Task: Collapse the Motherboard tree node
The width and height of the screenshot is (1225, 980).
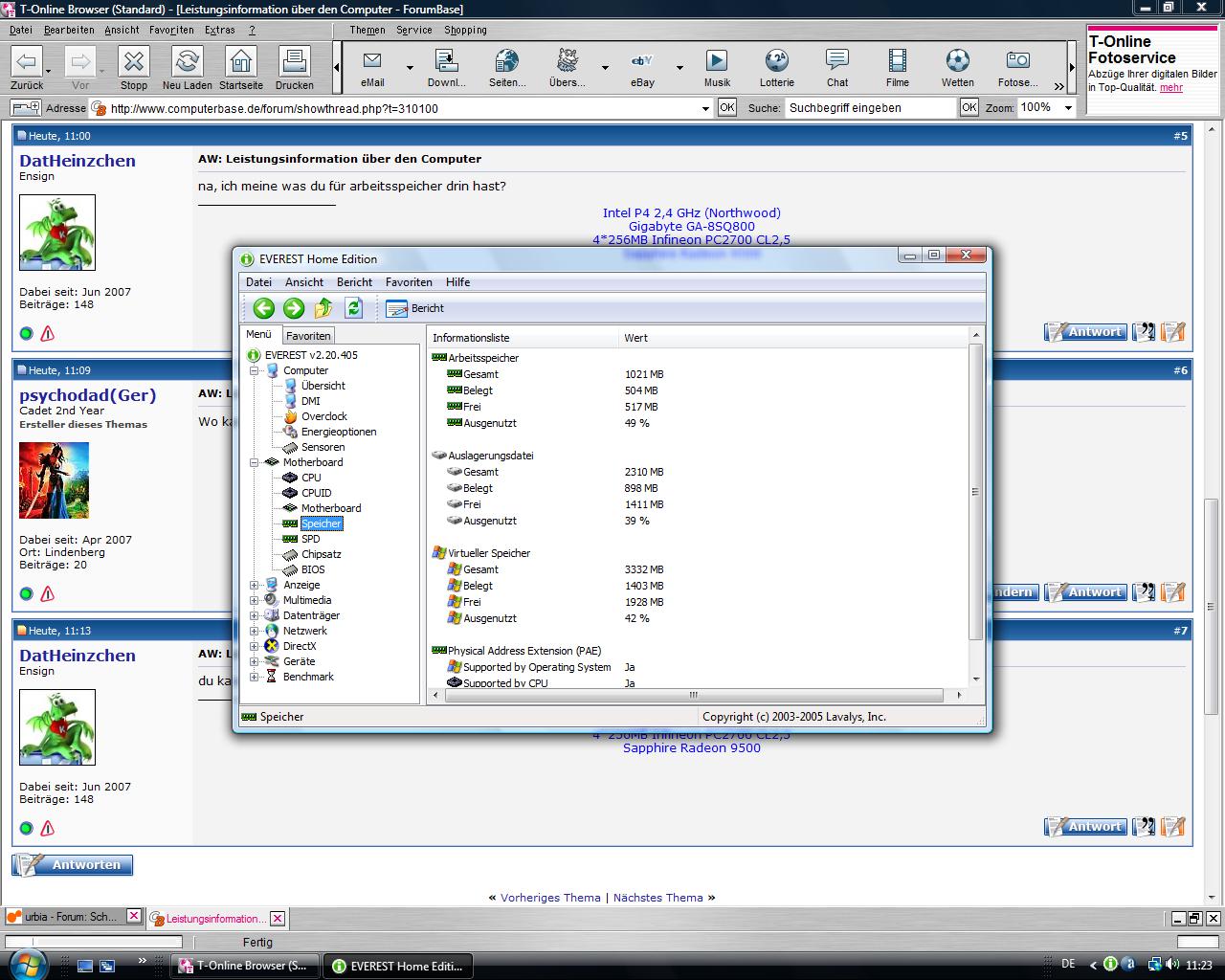Action: 255,462
